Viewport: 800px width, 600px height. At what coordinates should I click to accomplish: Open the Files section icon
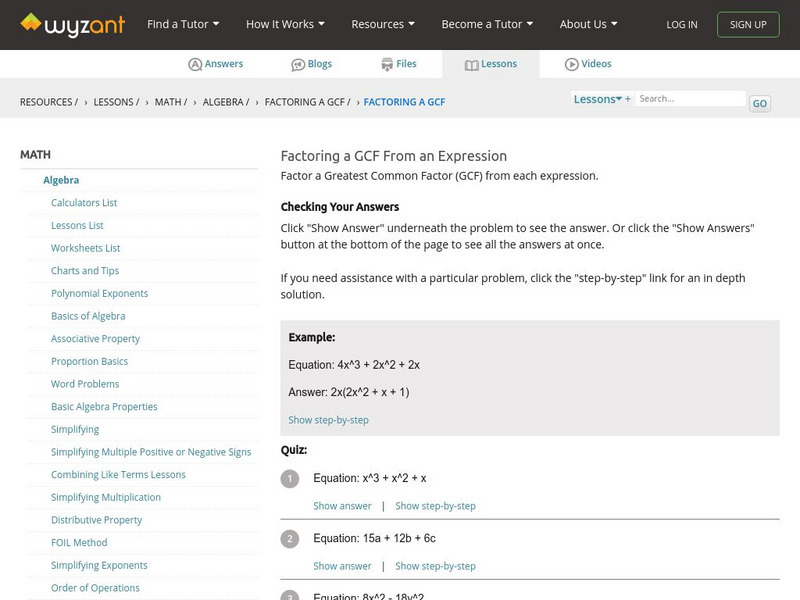click(x=387, y=64)
